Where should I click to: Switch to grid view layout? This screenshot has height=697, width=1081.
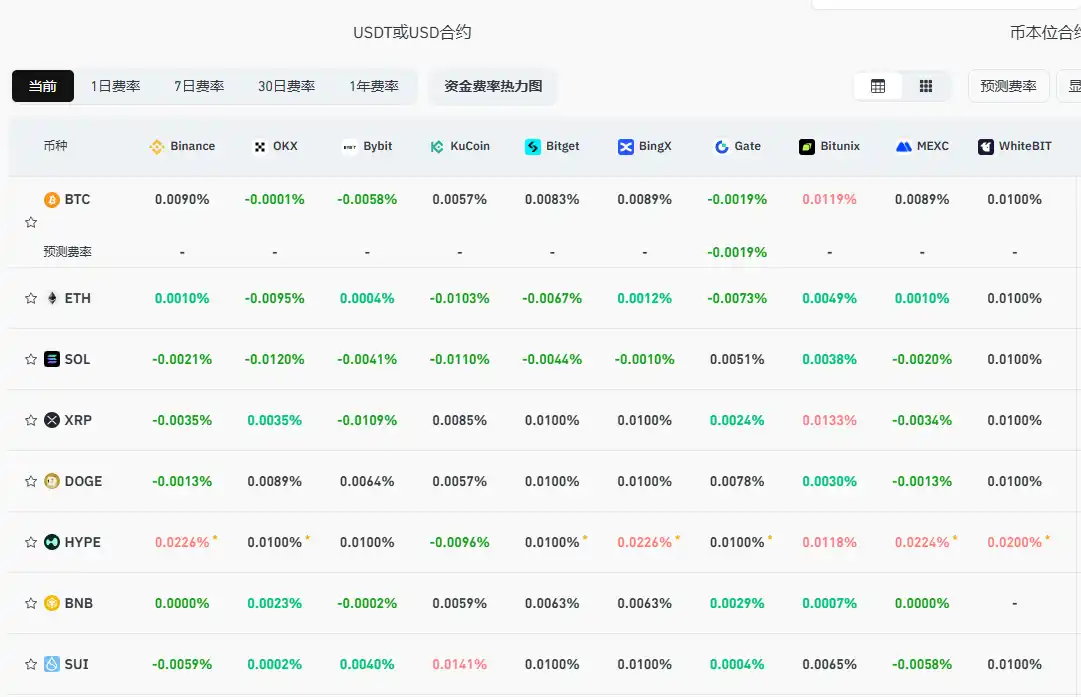(x=926, y=86)
